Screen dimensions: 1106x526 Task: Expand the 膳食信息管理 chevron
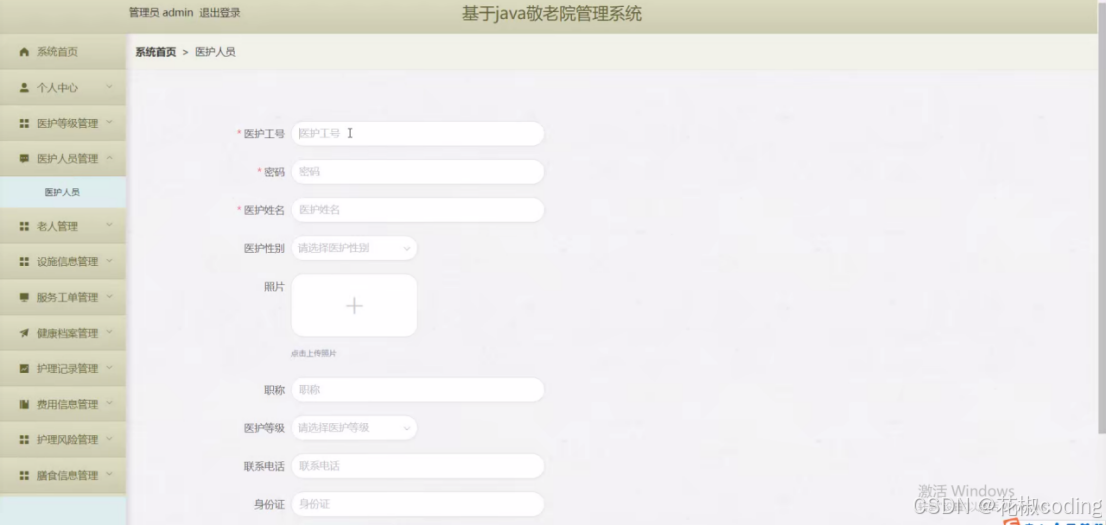click(109, 475)
